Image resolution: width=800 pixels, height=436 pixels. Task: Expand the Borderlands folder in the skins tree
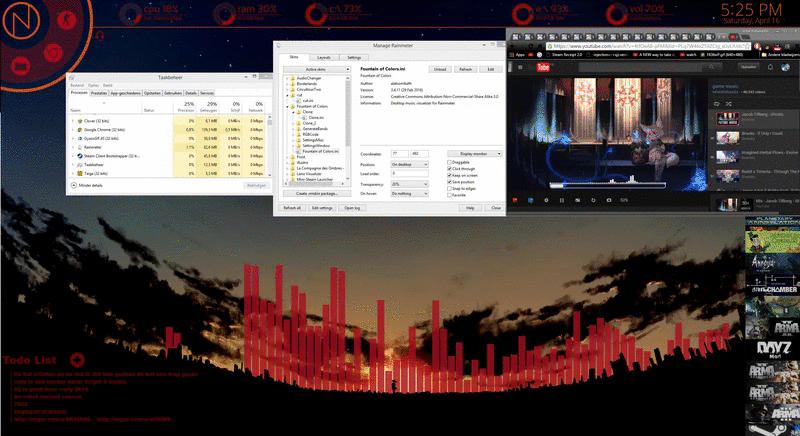click(x=287, y=84)
